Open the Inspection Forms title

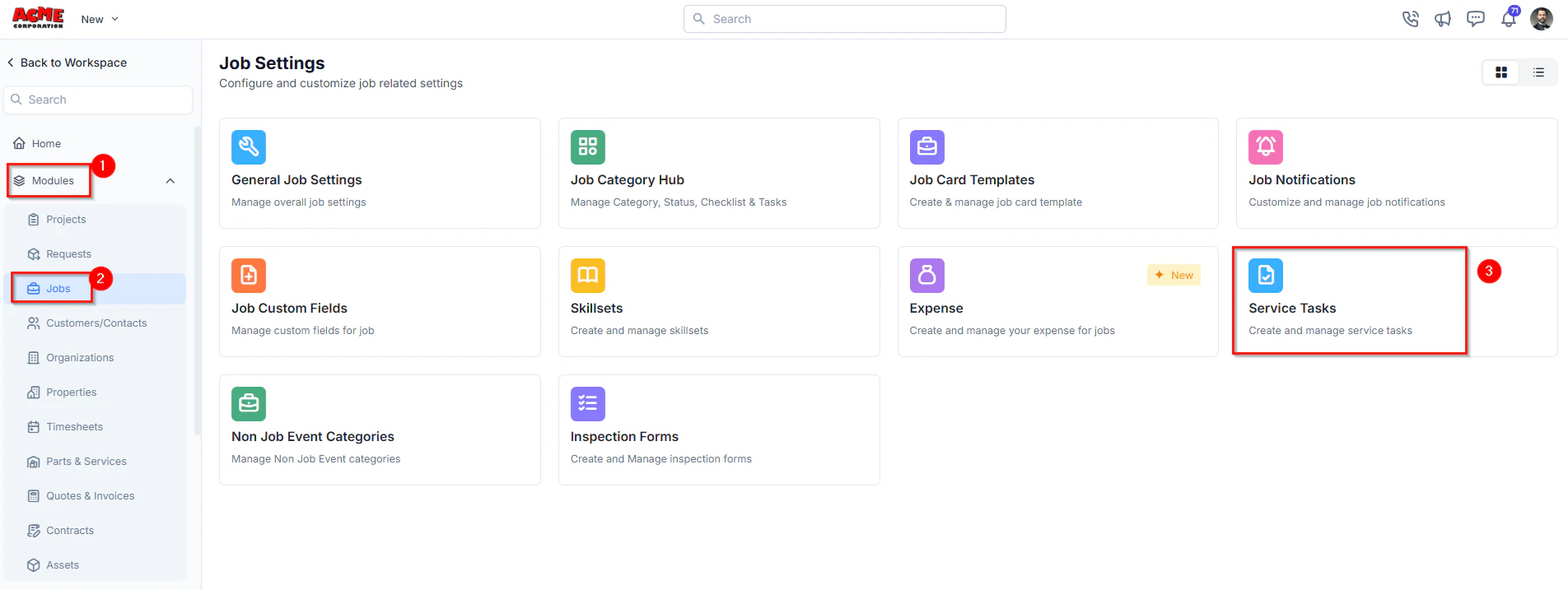[624, 437]
